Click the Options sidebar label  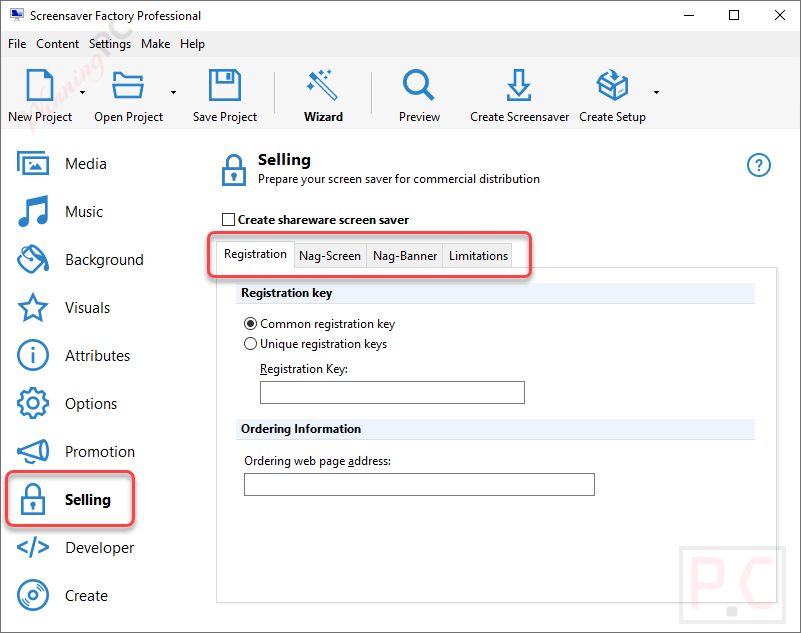[91, 404]
